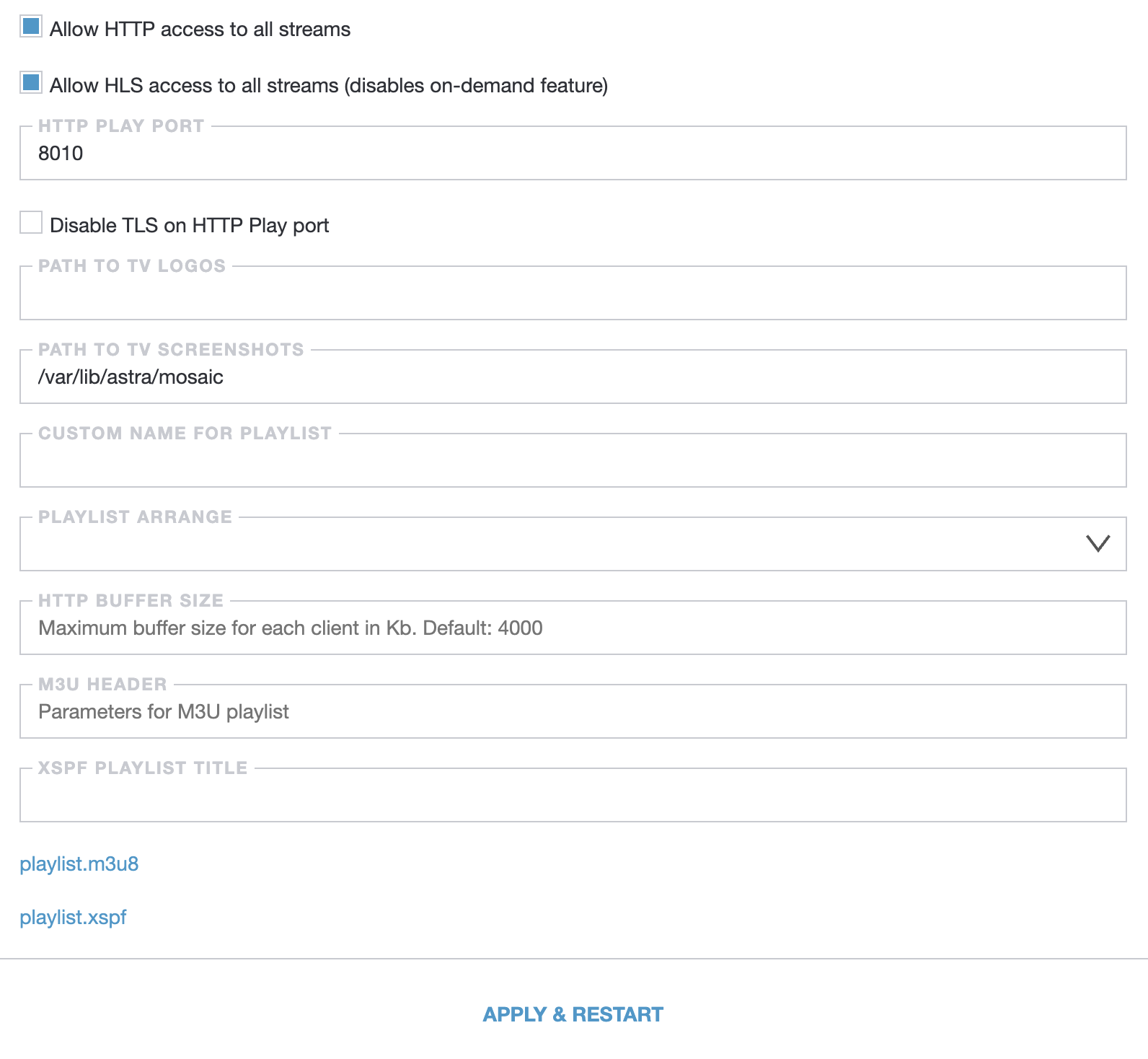
Task: Focus the Path to TV Logos field
Action: pyautogui.click(x=573, y=293)
